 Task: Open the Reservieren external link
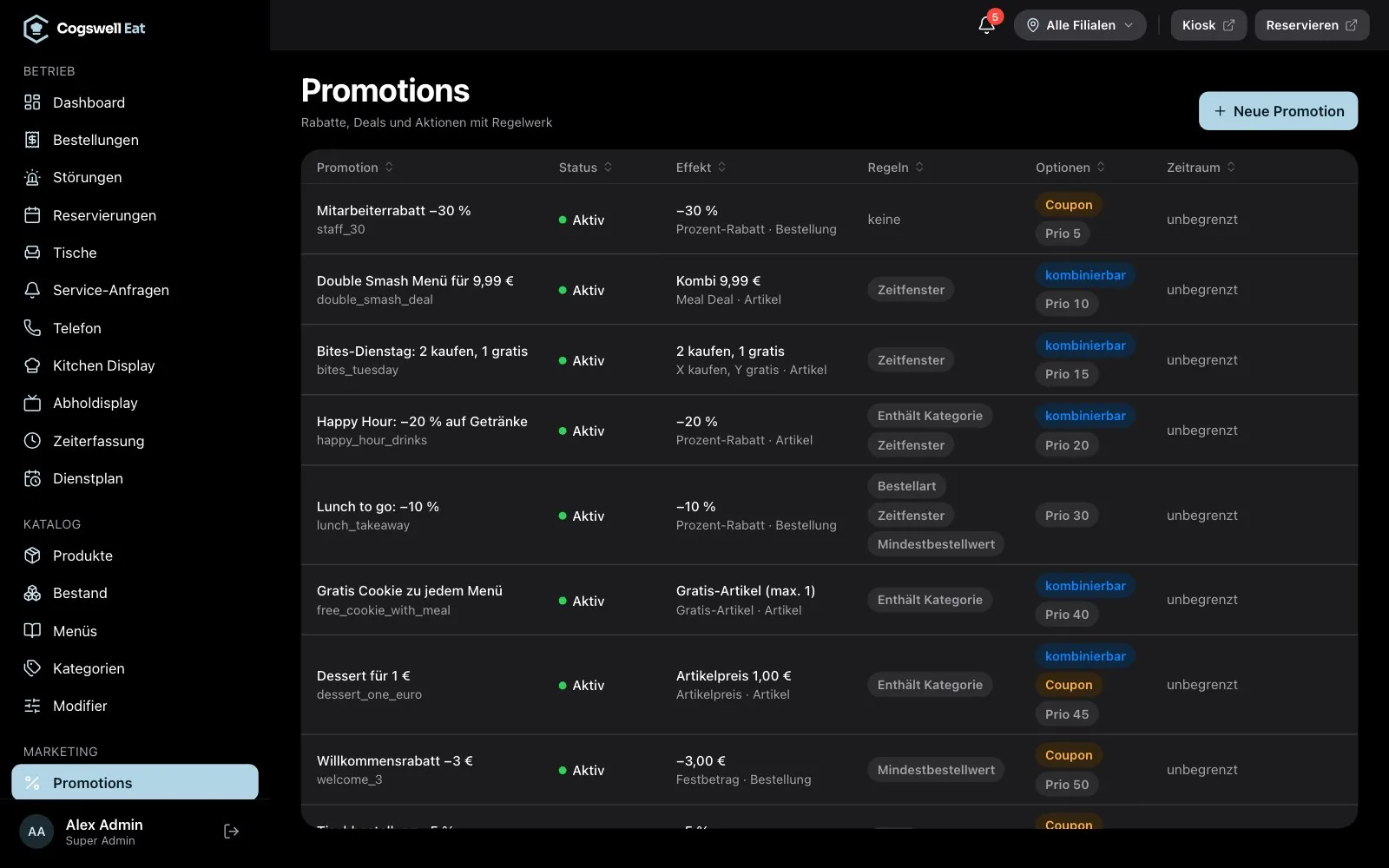1312,25
